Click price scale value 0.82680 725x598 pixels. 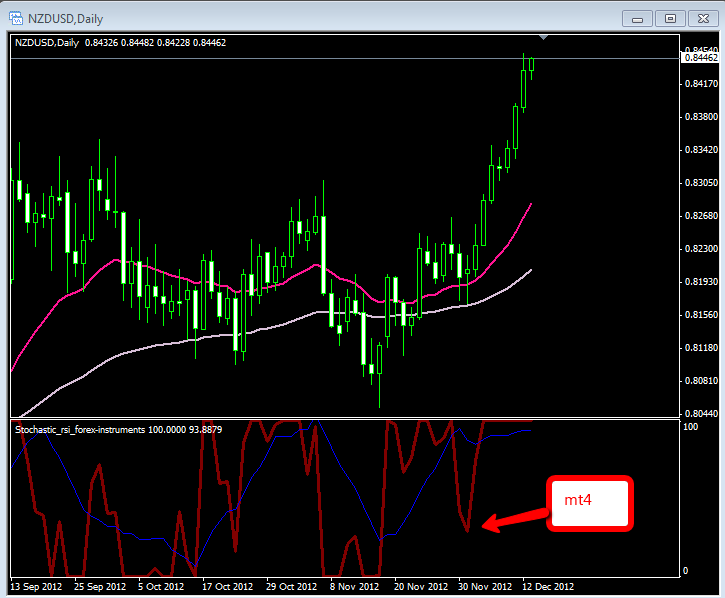point(701,216)
